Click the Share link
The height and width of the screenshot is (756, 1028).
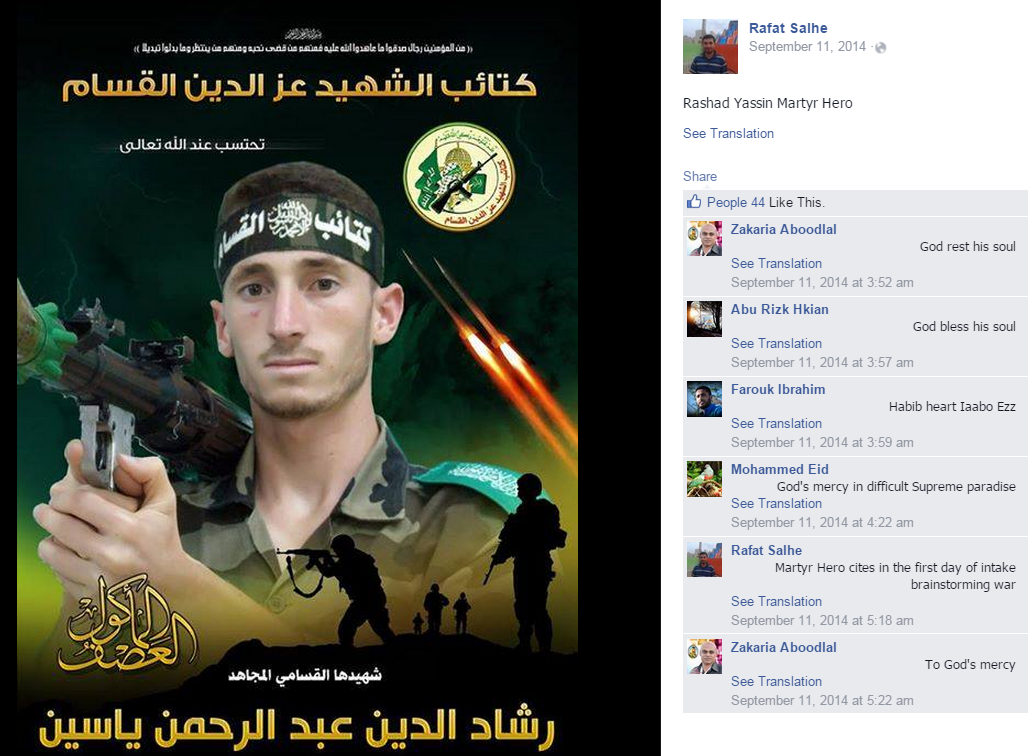coord(700,176)
